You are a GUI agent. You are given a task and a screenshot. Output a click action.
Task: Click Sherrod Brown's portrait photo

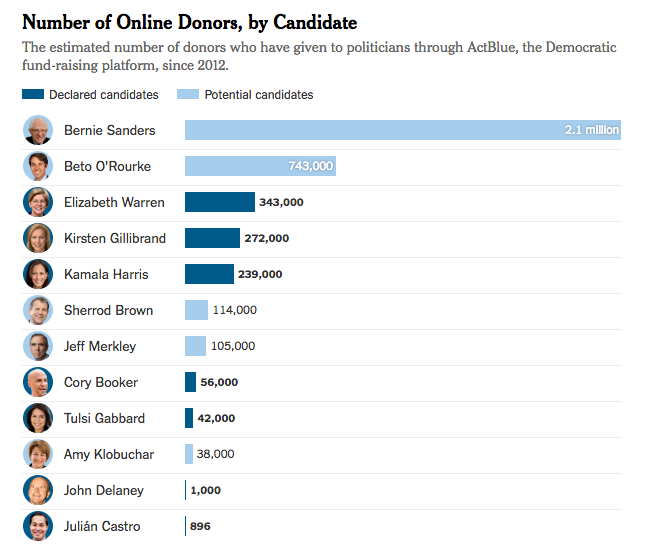[38, 310]
